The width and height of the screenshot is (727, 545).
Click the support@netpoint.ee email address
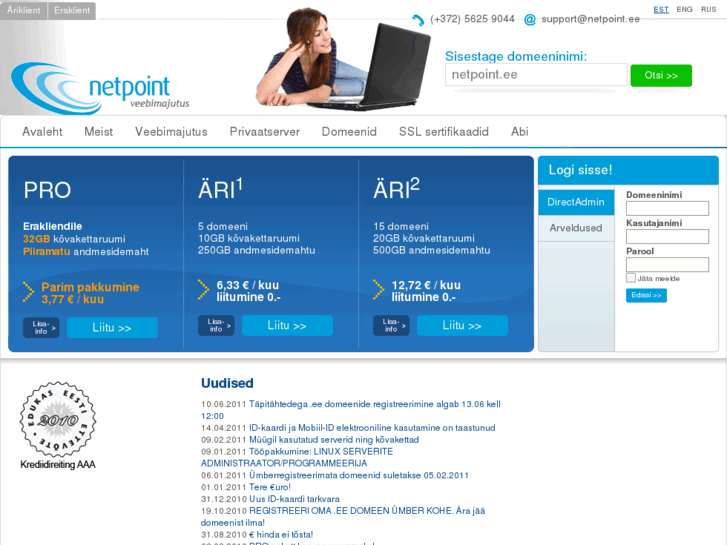[x=591, y=19]
